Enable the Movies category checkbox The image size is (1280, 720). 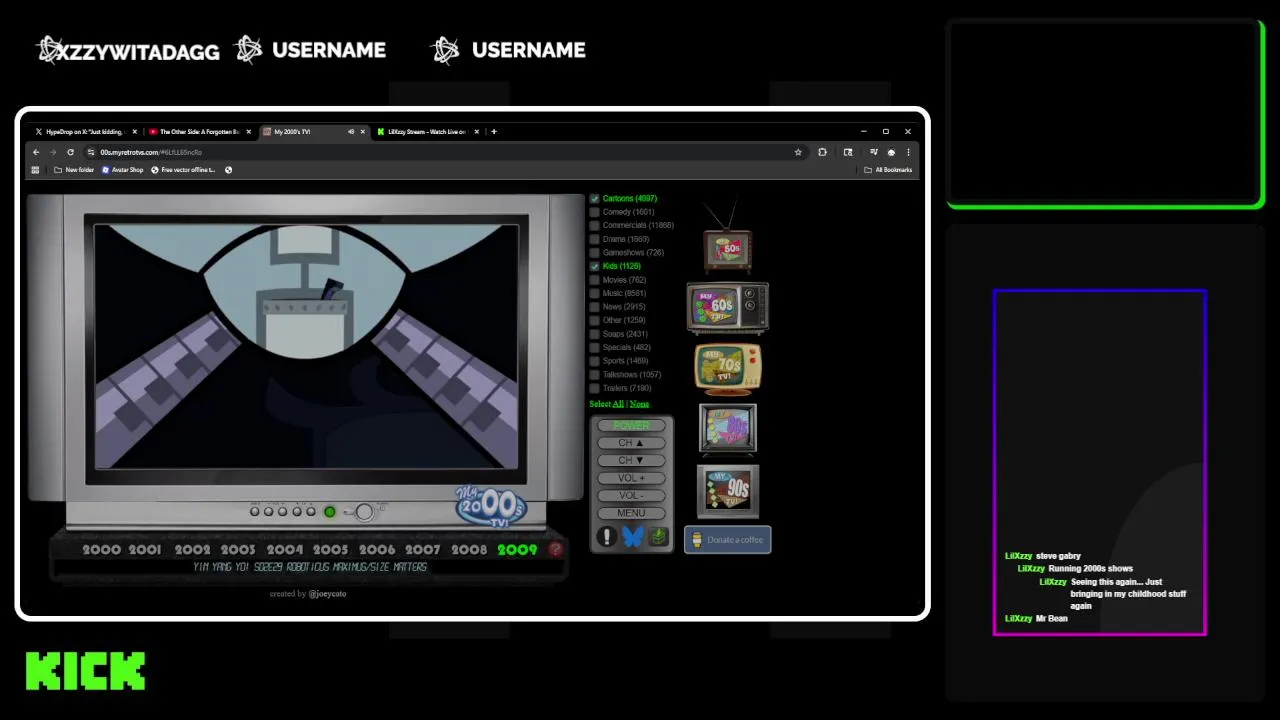click(x=594, y=280)
